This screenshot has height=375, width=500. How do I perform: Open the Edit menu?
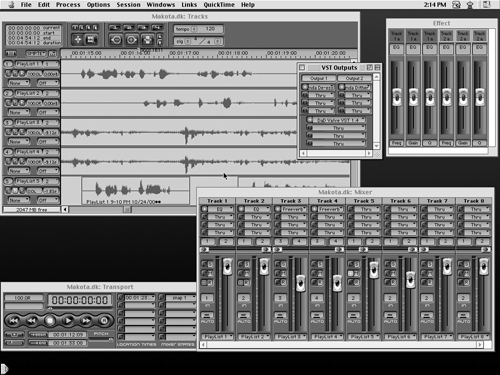[x=44, y=5]
